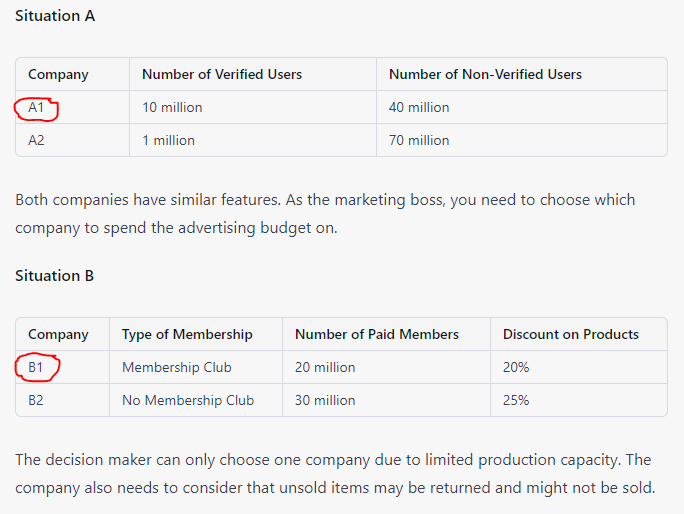Screen dimensions: 684x514
Task: Click the Type of Membership header
Action: click(187, 334)
